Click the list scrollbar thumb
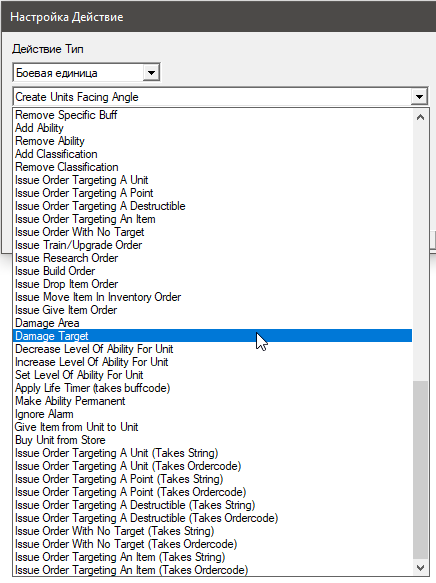 coord(420,470)
